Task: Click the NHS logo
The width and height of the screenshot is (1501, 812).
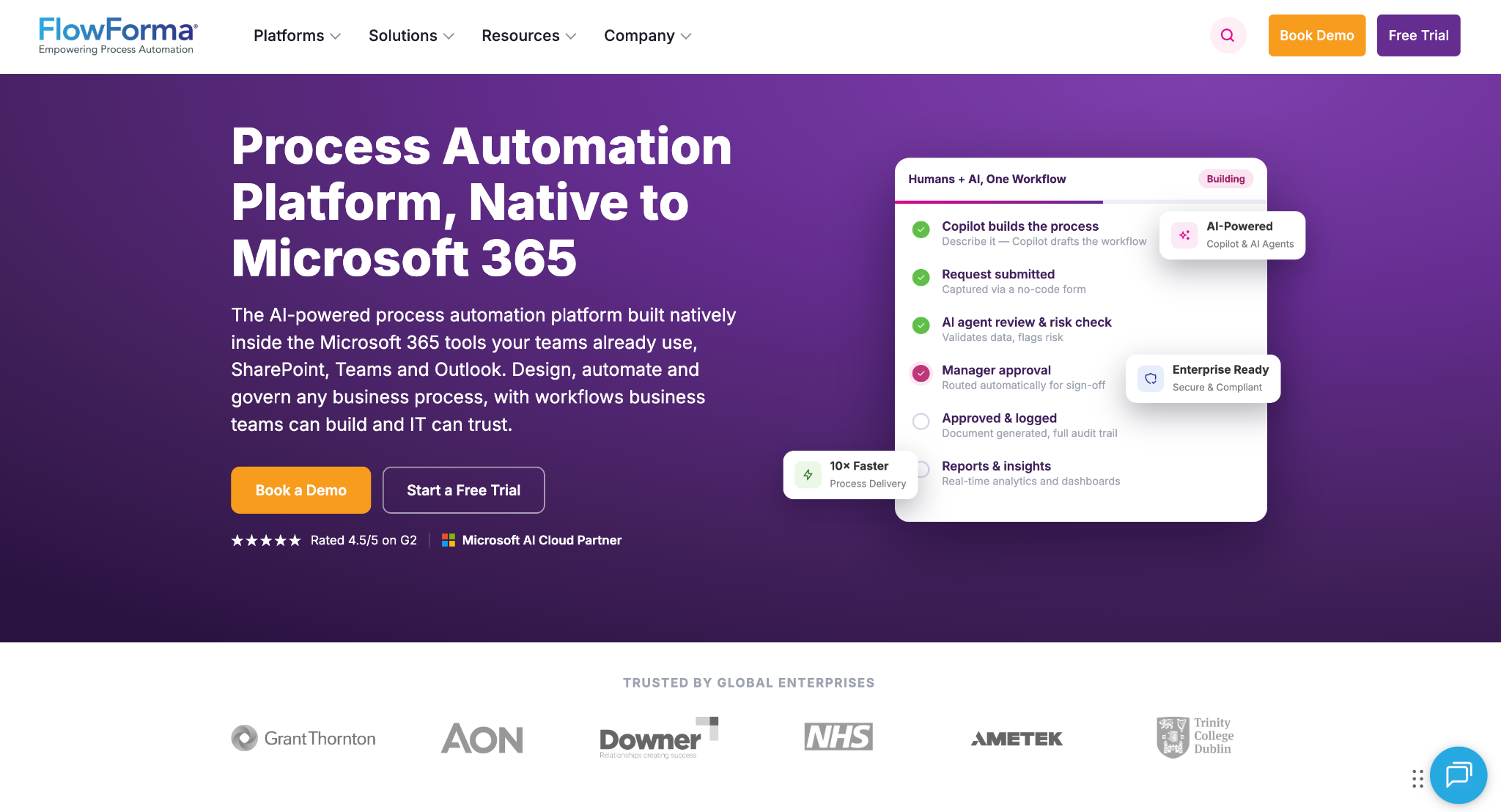Action: pos(838,737)
